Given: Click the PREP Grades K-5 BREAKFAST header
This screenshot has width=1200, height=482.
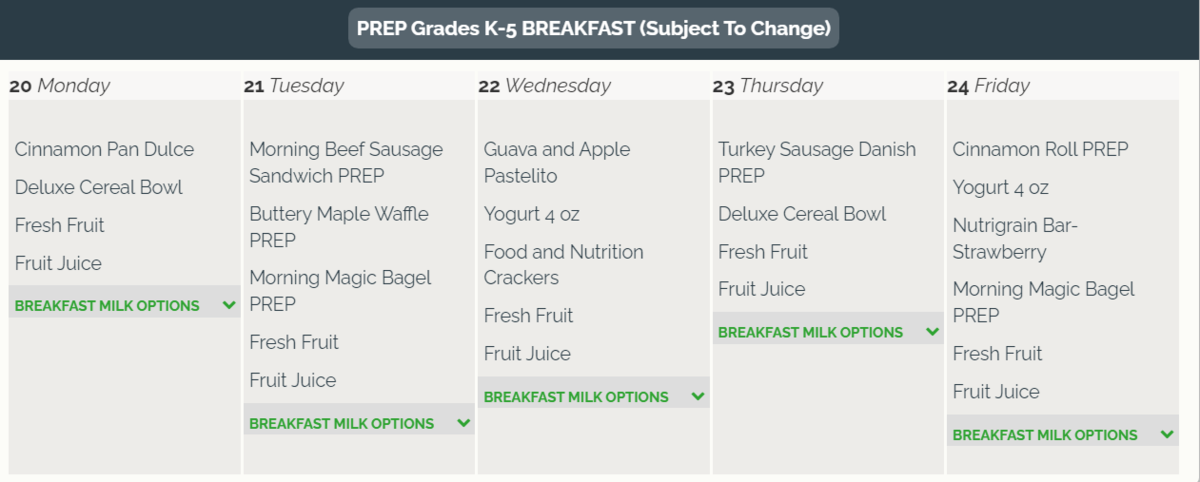Looking at the screenshot, I should (x=593, y=29).
